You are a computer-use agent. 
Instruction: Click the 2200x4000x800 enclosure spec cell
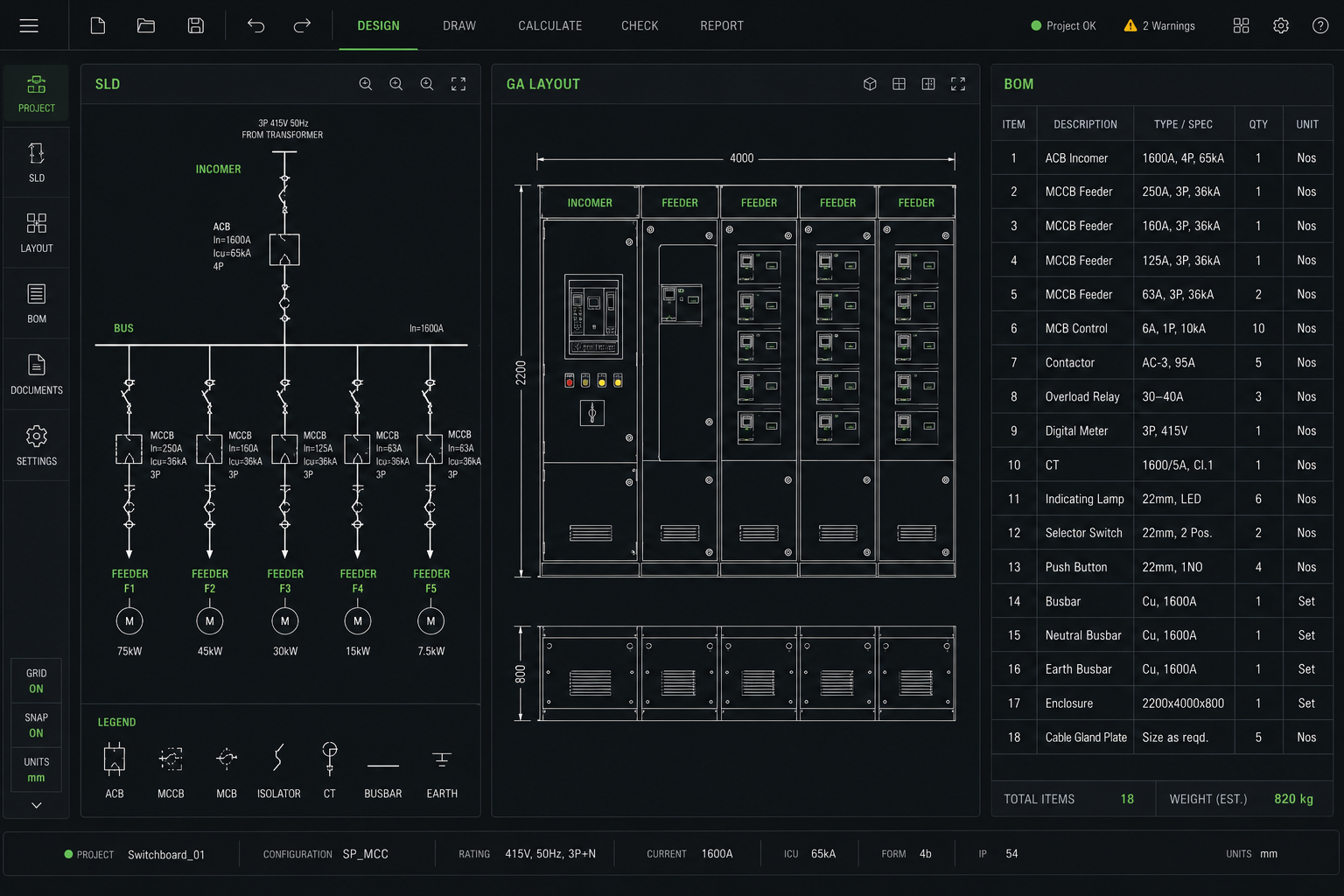1183,703
